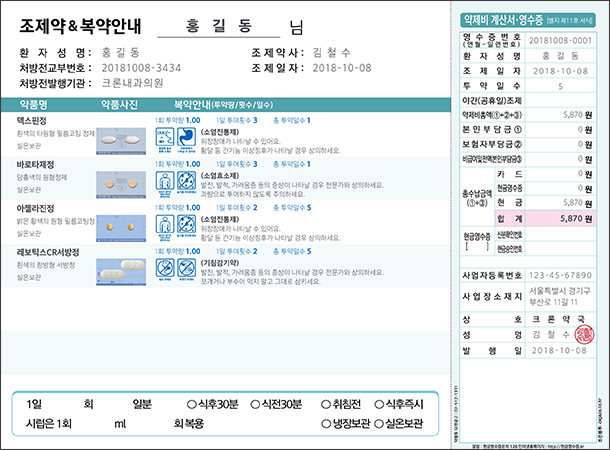Click body icon in 바로타제정 row

click(164, 181)
